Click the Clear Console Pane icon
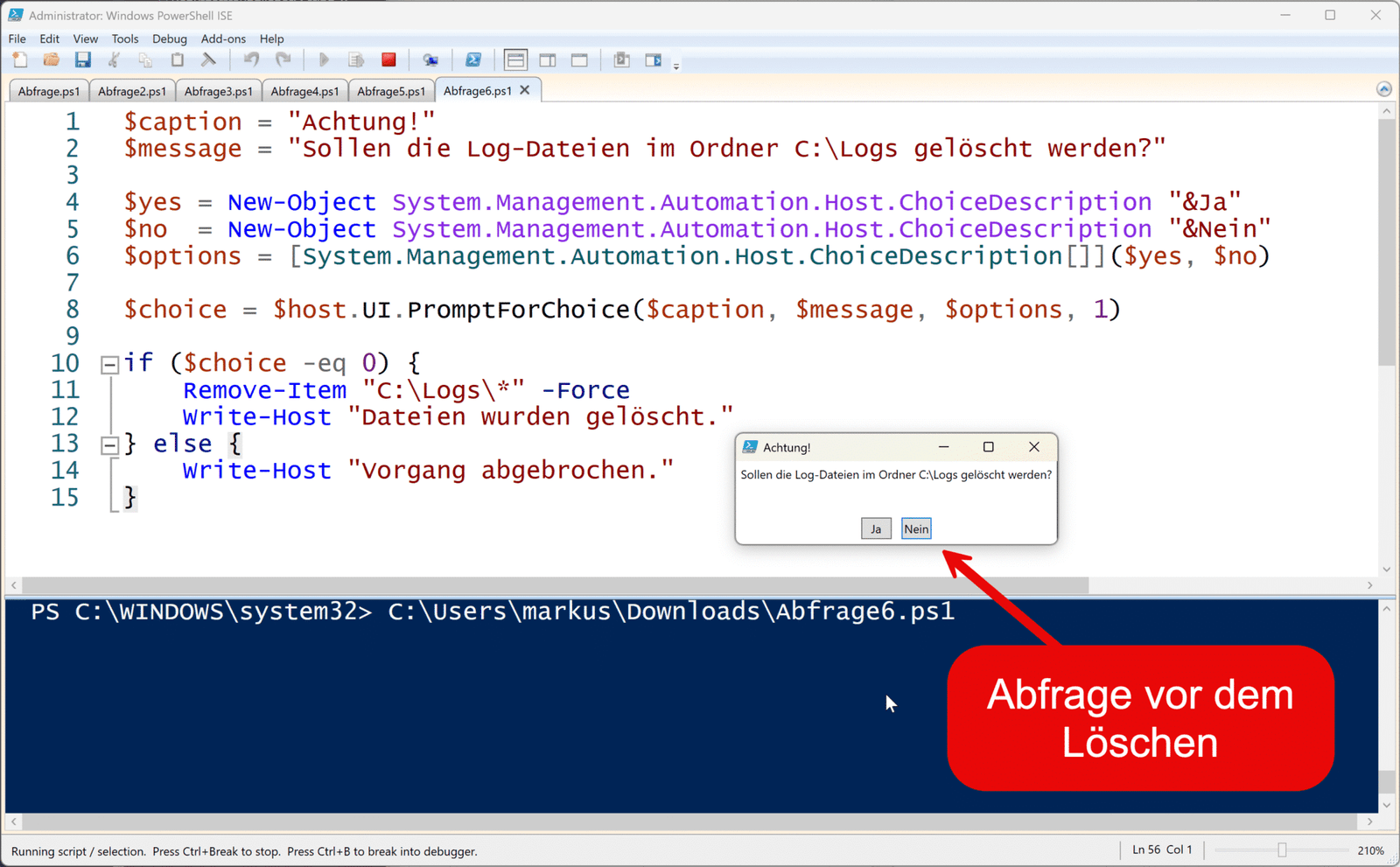 click(208, 60)
